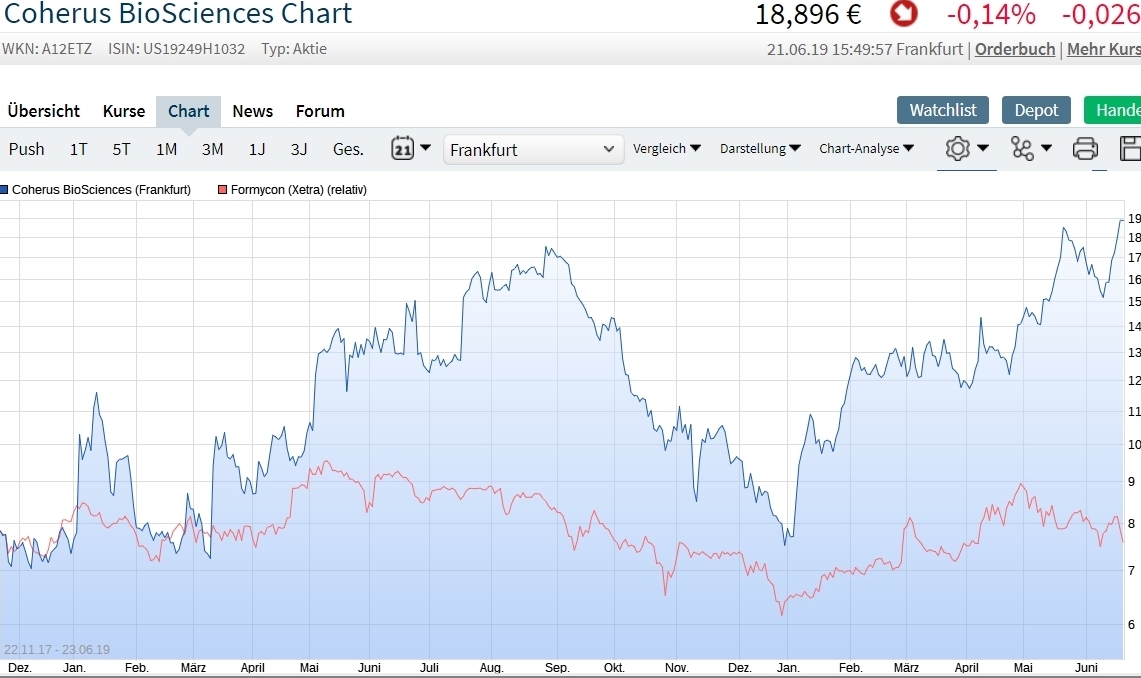Select the 1J time range
Screen dimensions: 1141x678
pos(257,149)
